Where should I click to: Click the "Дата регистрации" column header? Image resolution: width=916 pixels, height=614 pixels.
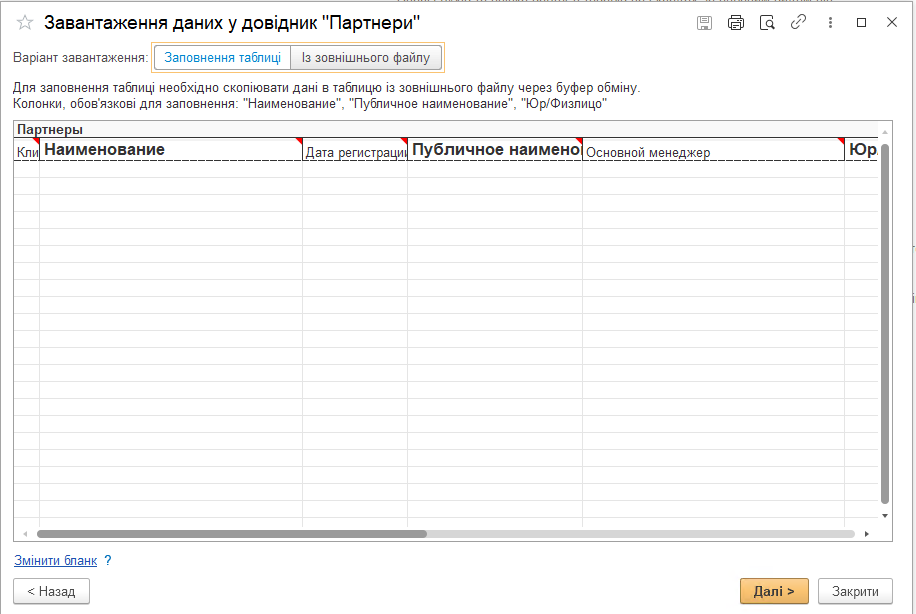coord(355,150)
